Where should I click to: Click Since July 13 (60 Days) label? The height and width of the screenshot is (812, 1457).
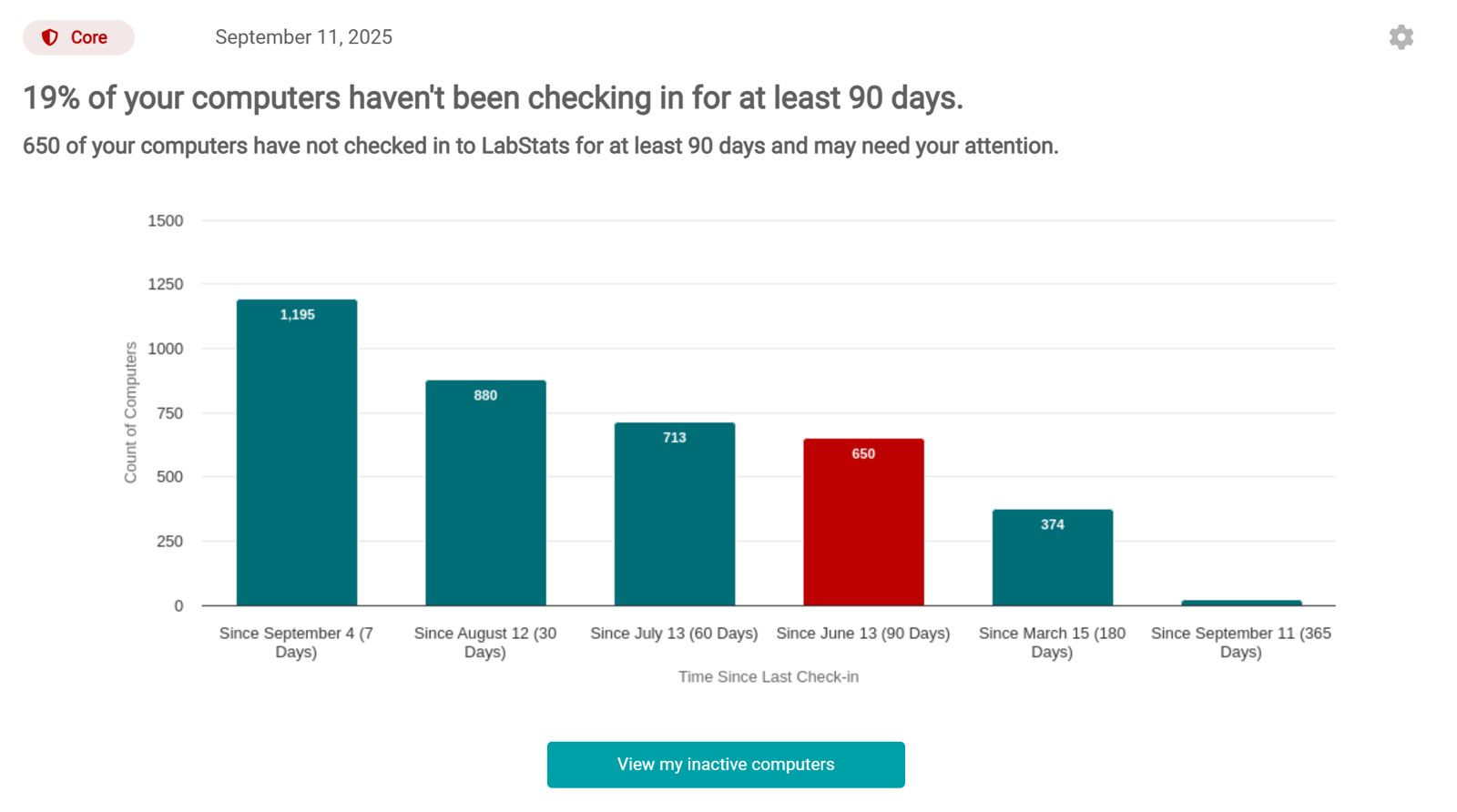pyautogui.click(x=674, y=634)
